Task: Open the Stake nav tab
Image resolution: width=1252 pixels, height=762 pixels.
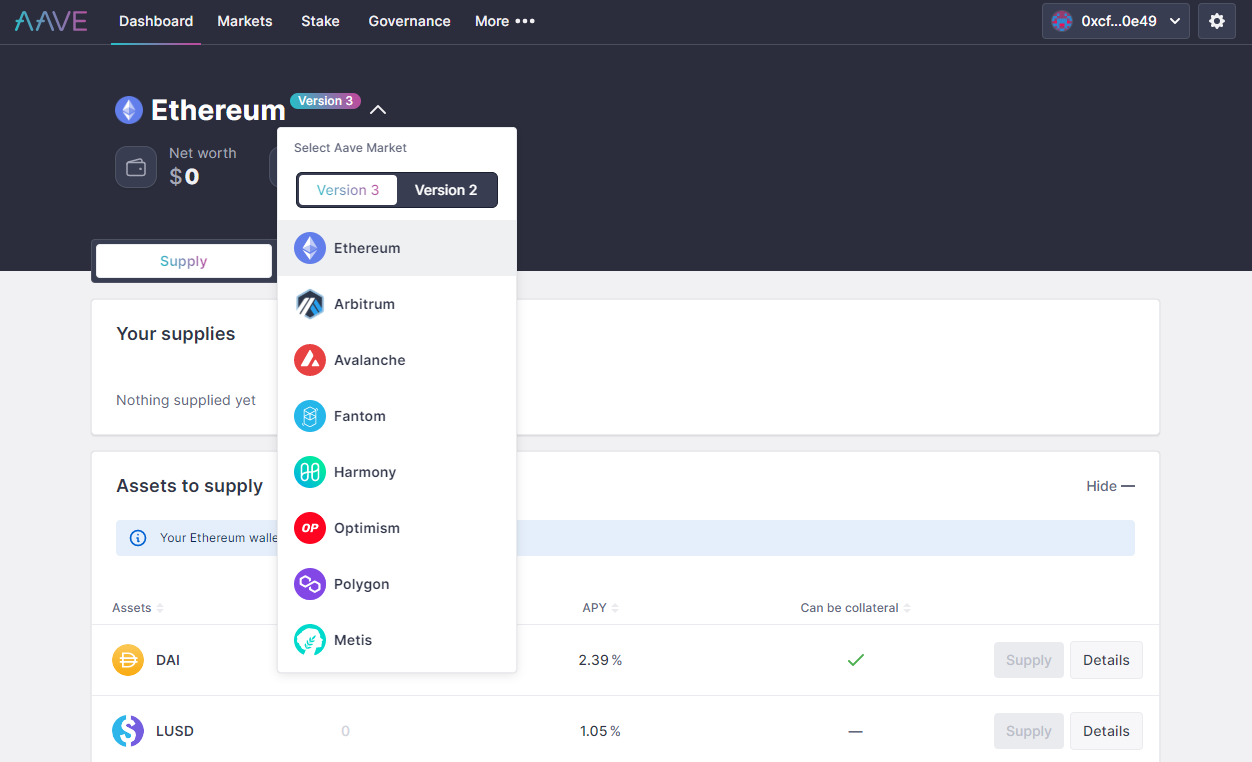Action: (x=320, y=21)
